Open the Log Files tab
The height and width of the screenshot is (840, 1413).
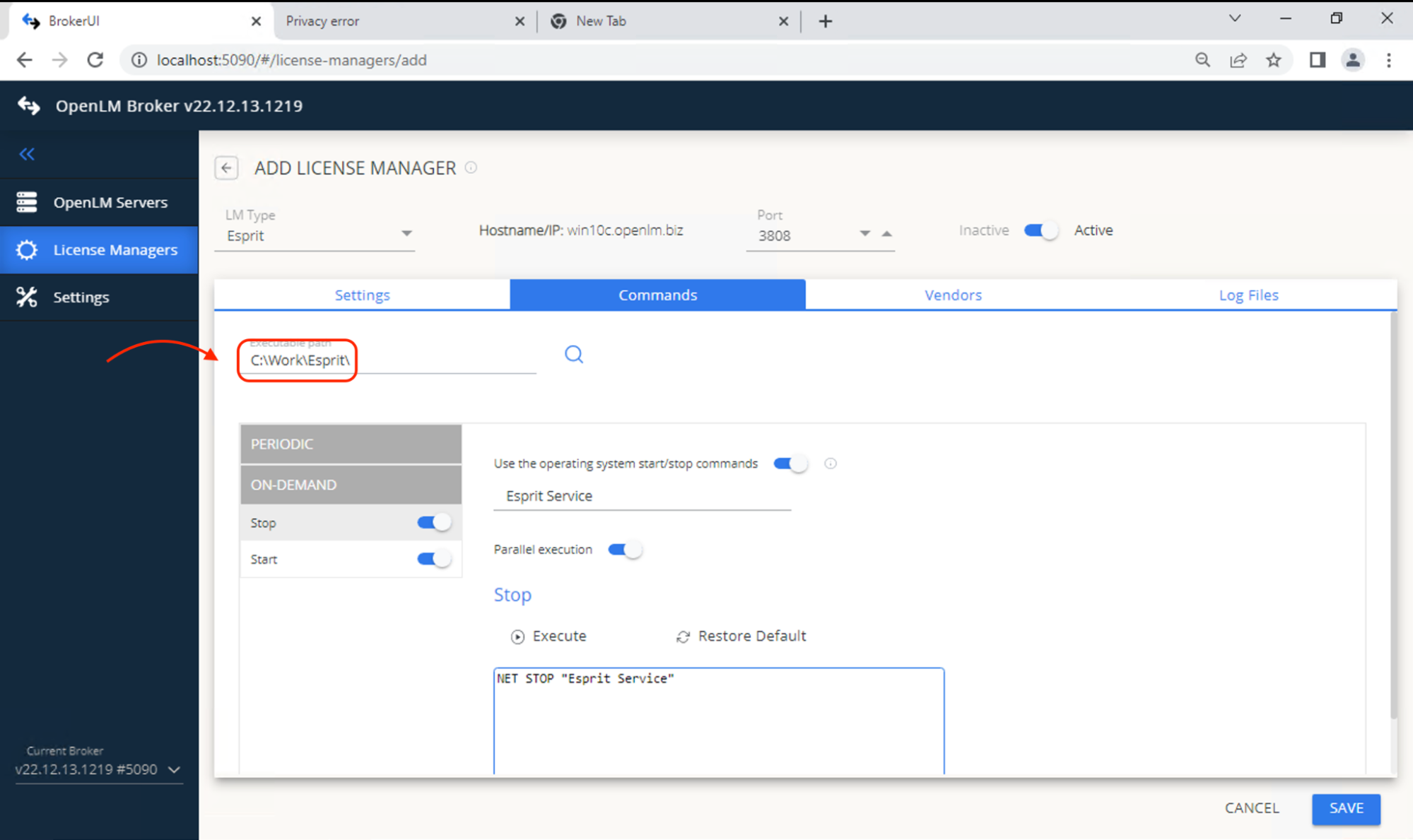[1248, 295]
